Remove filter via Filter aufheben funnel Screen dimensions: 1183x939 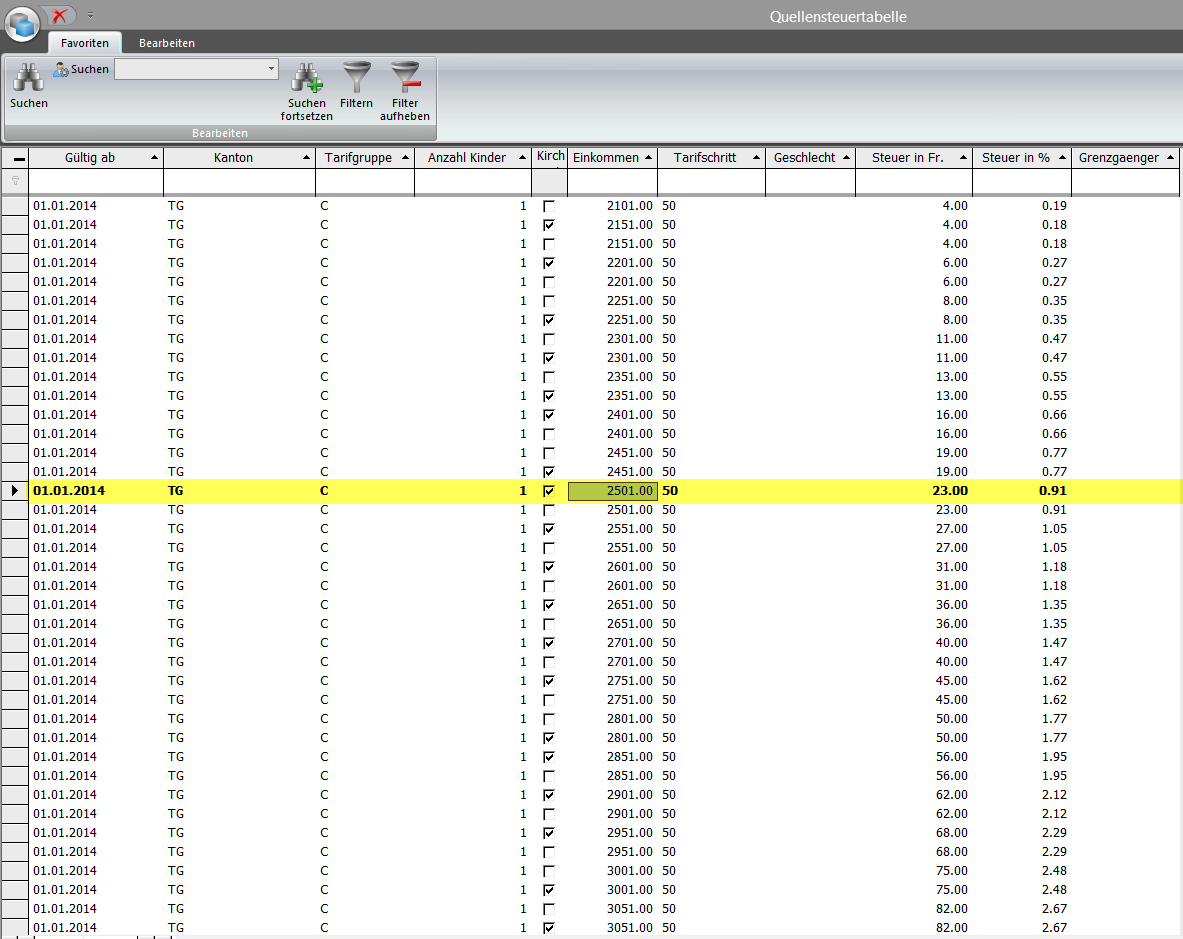pyautogui.click(x=405, y=78)
